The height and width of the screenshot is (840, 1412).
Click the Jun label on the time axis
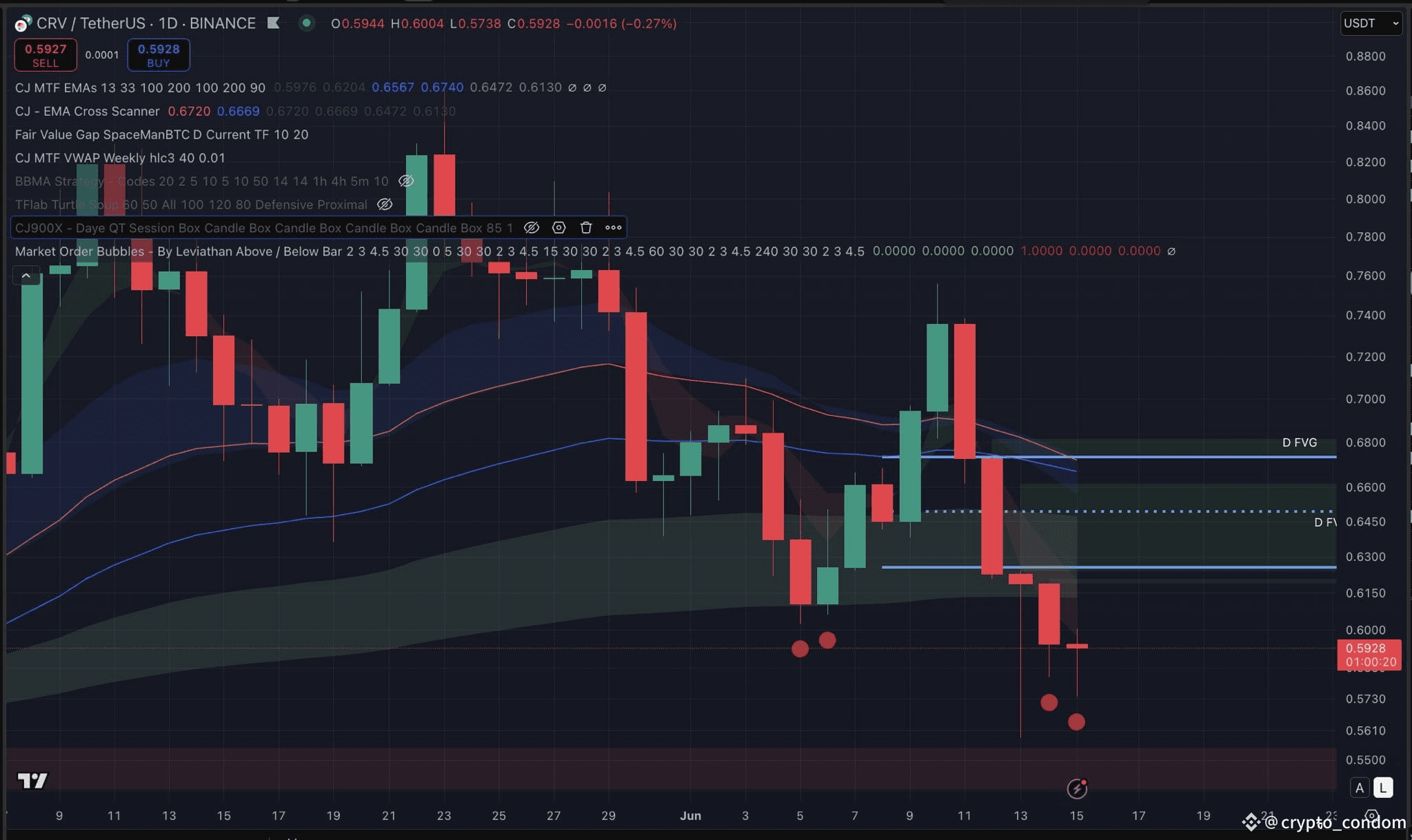point(690,816)
